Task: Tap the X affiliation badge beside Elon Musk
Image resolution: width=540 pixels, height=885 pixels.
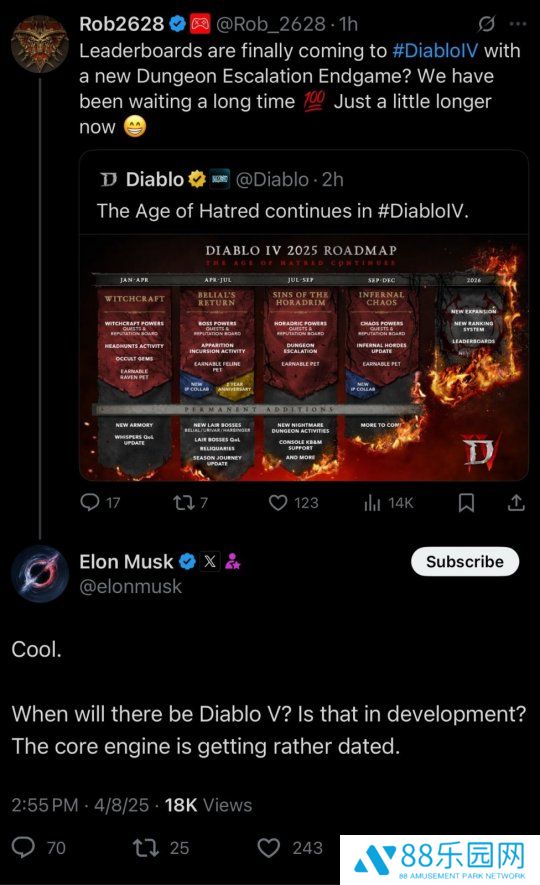Action: tap(210, 562)
